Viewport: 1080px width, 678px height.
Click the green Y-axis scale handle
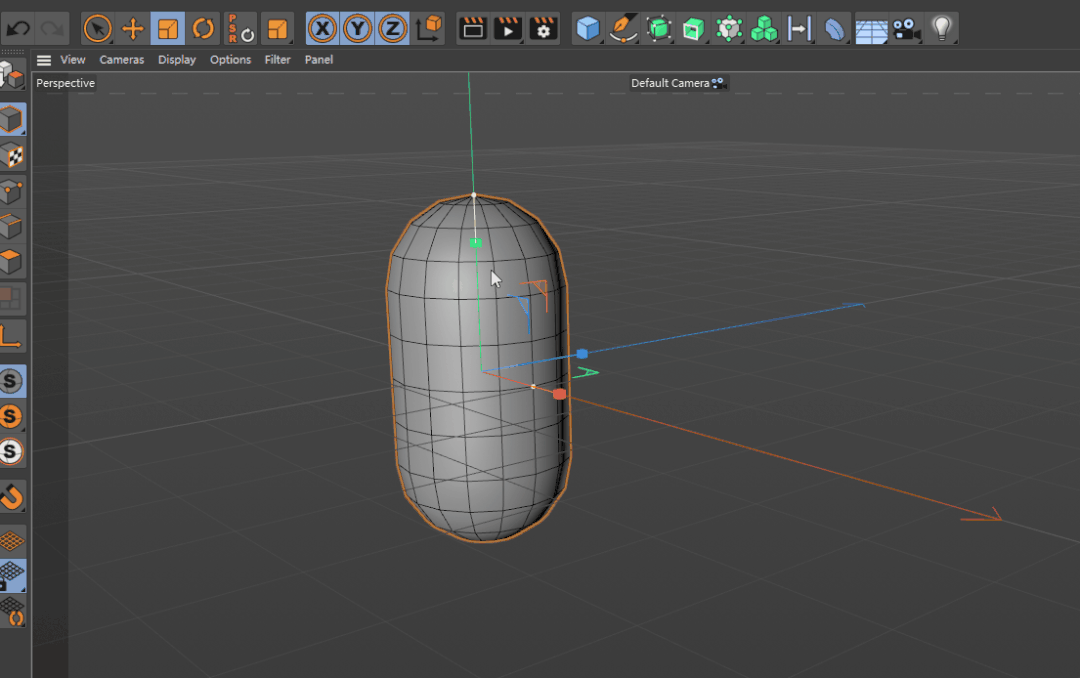click(x=475, y=243)
